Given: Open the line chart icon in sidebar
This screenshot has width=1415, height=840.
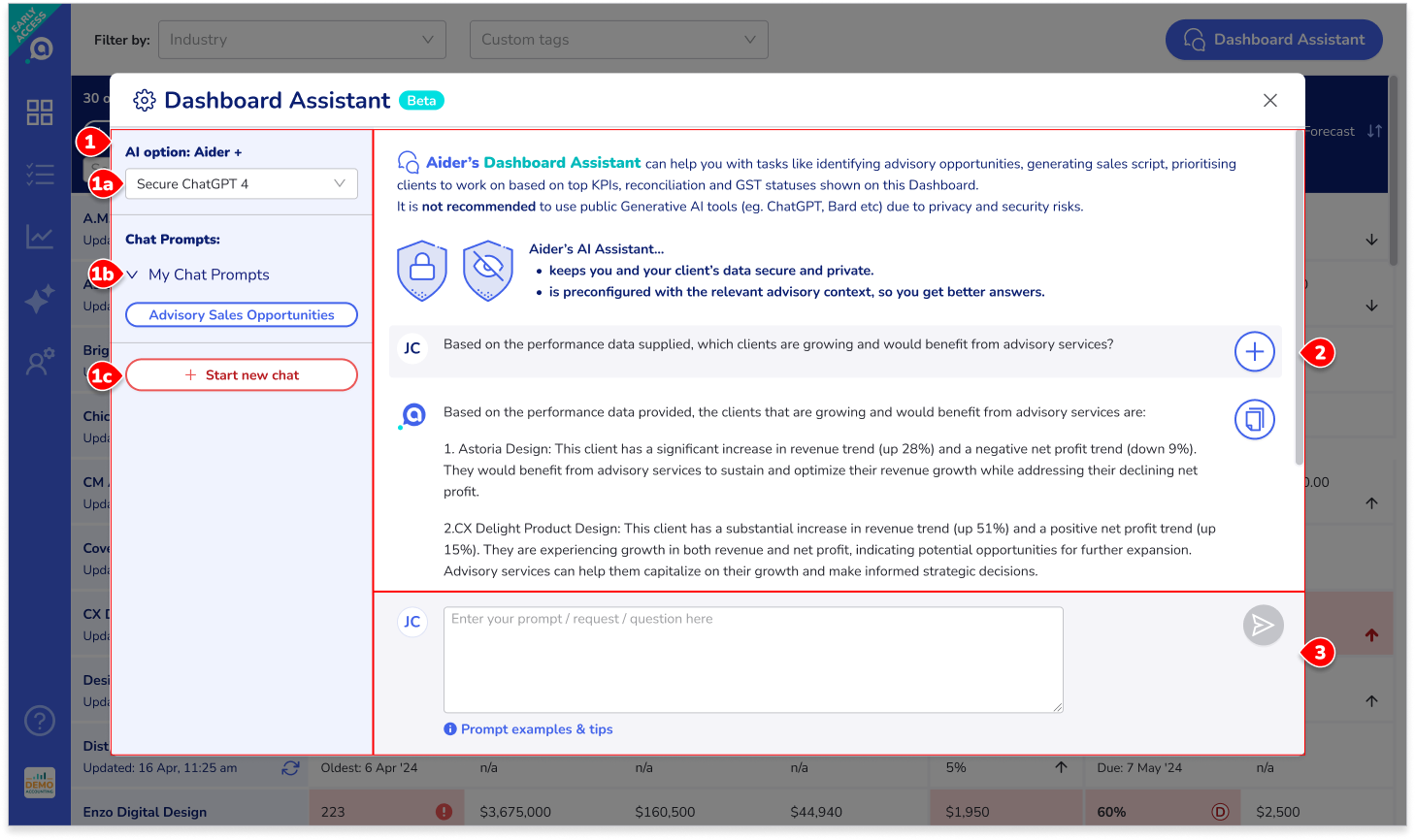Looking at the screenshot, I should coord(40,237).
